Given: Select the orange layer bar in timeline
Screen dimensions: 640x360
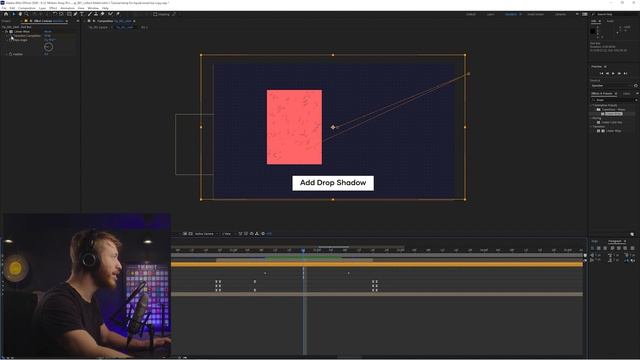Looking at the screenshot, I should (x=376, y=264).
